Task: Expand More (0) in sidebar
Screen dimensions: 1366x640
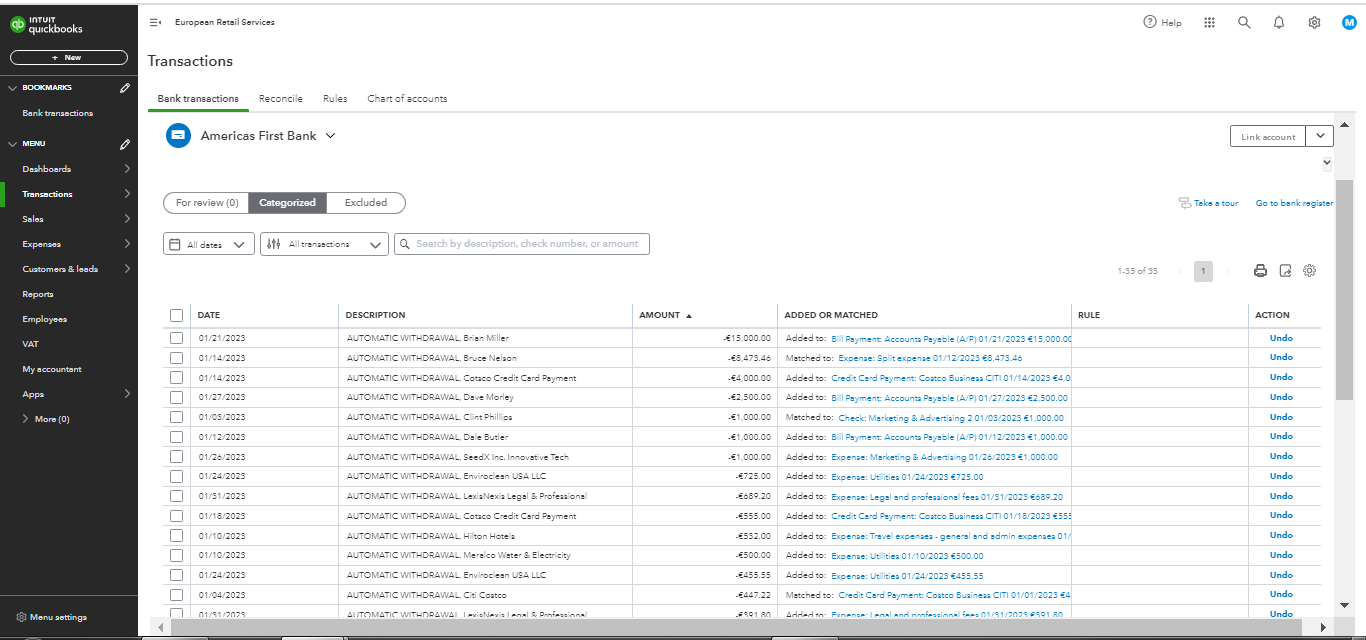Action: (45, 419)
